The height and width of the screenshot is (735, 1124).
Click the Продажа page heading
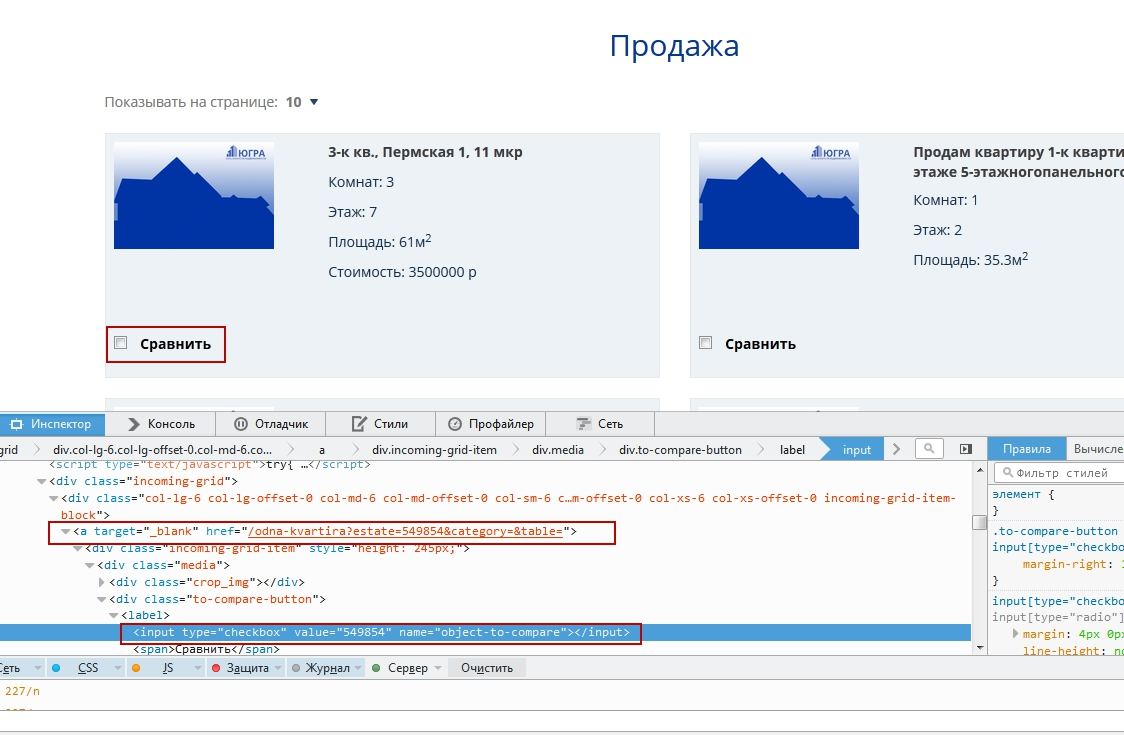pos(674,46)
